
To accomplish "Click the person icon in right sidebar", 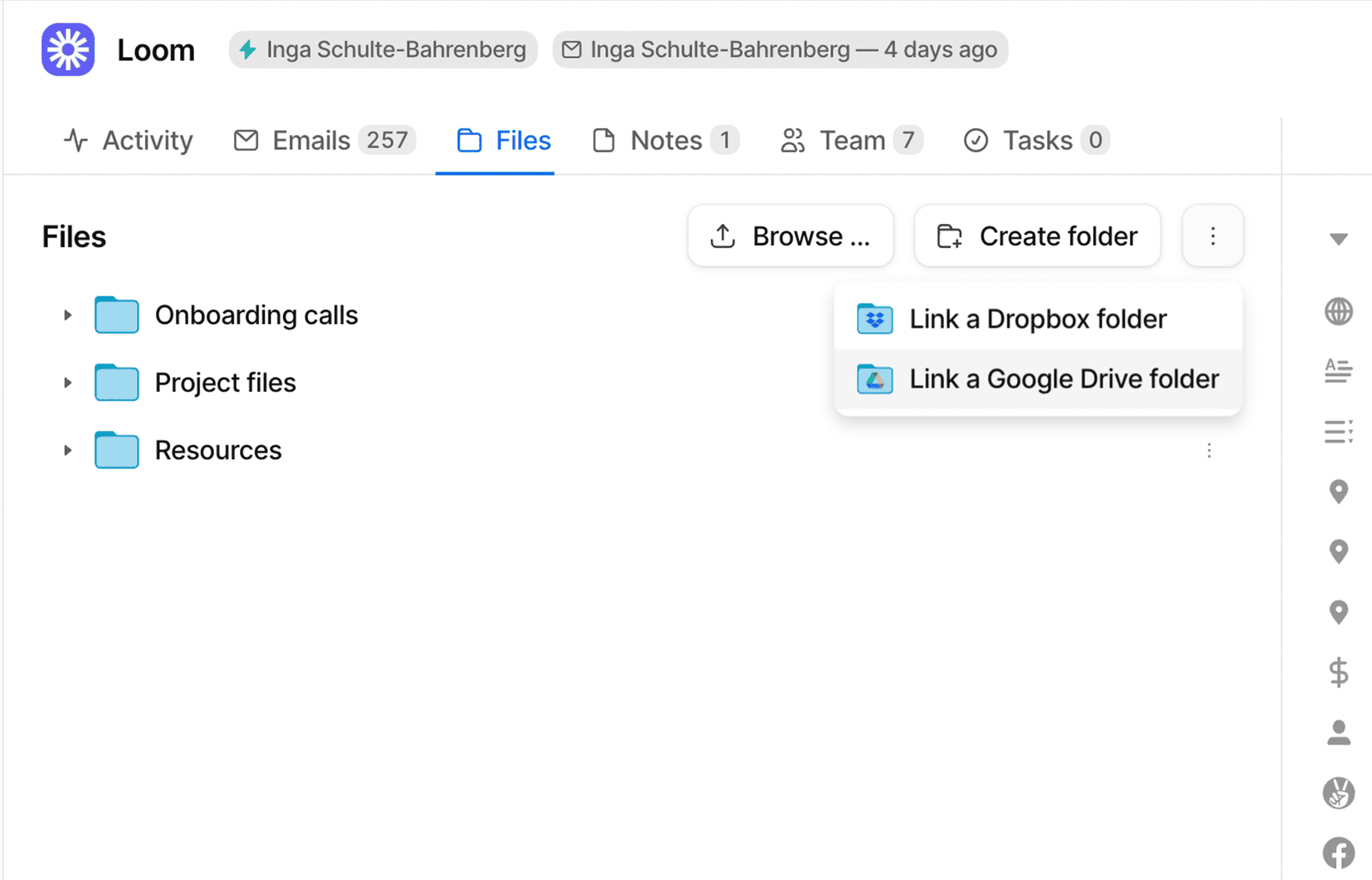I will pyautogui.click(x=1338, y=732).
